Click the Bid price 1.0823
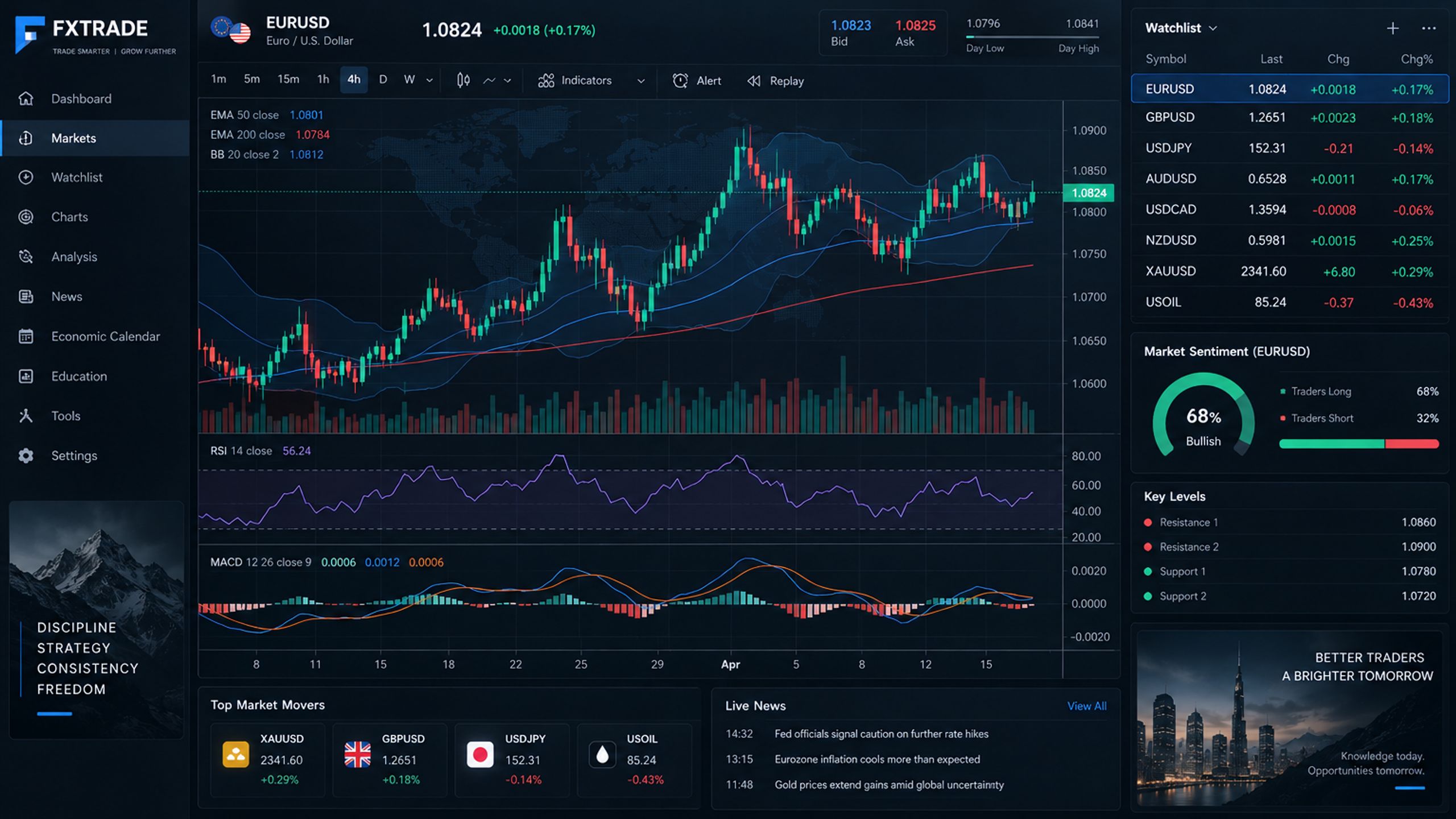This screenshot has height=819, width=1456. [x=851, y=25]
